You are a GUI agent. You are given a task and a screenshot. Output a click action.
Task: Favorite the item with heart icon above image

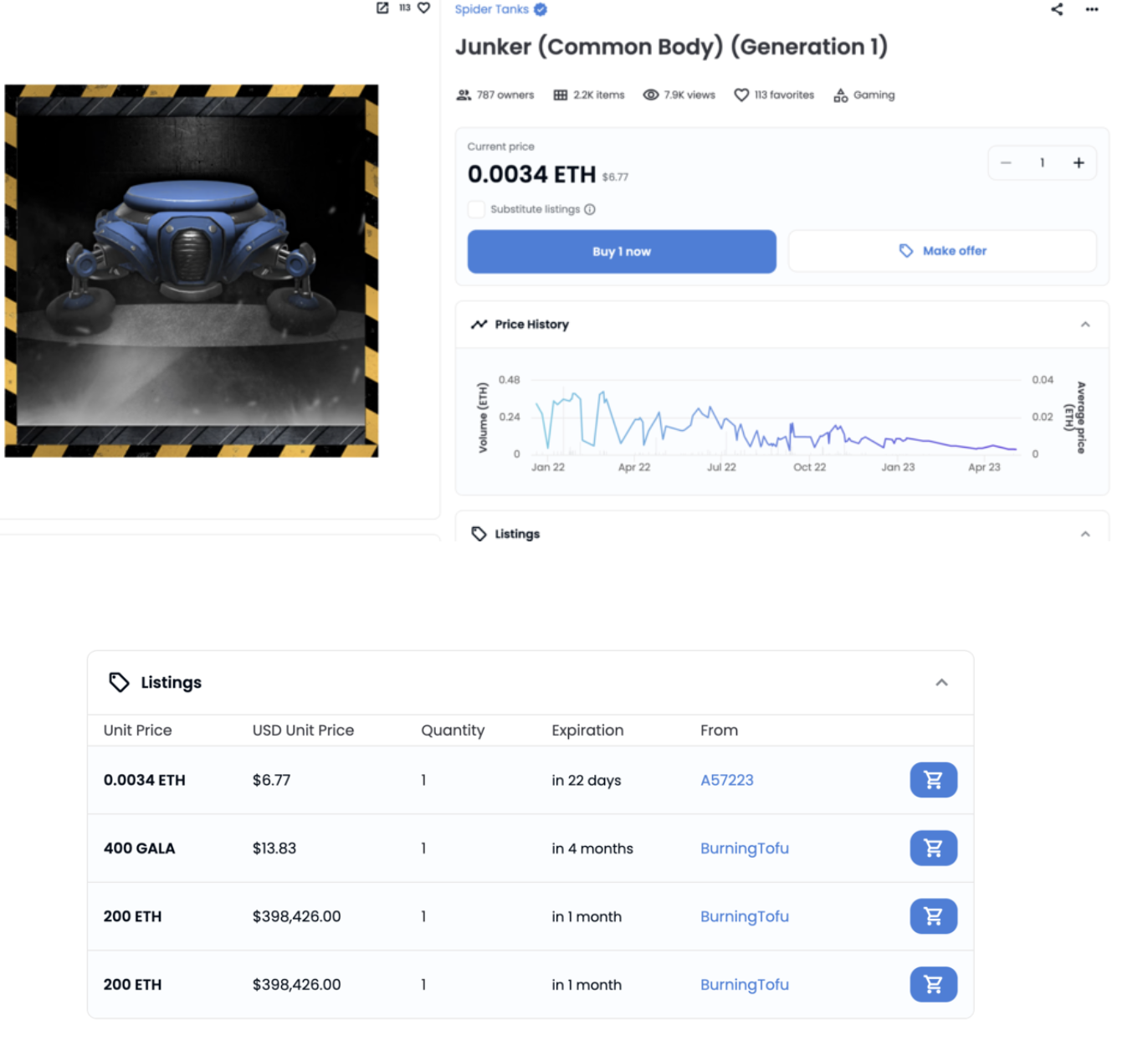click(424, 8)
